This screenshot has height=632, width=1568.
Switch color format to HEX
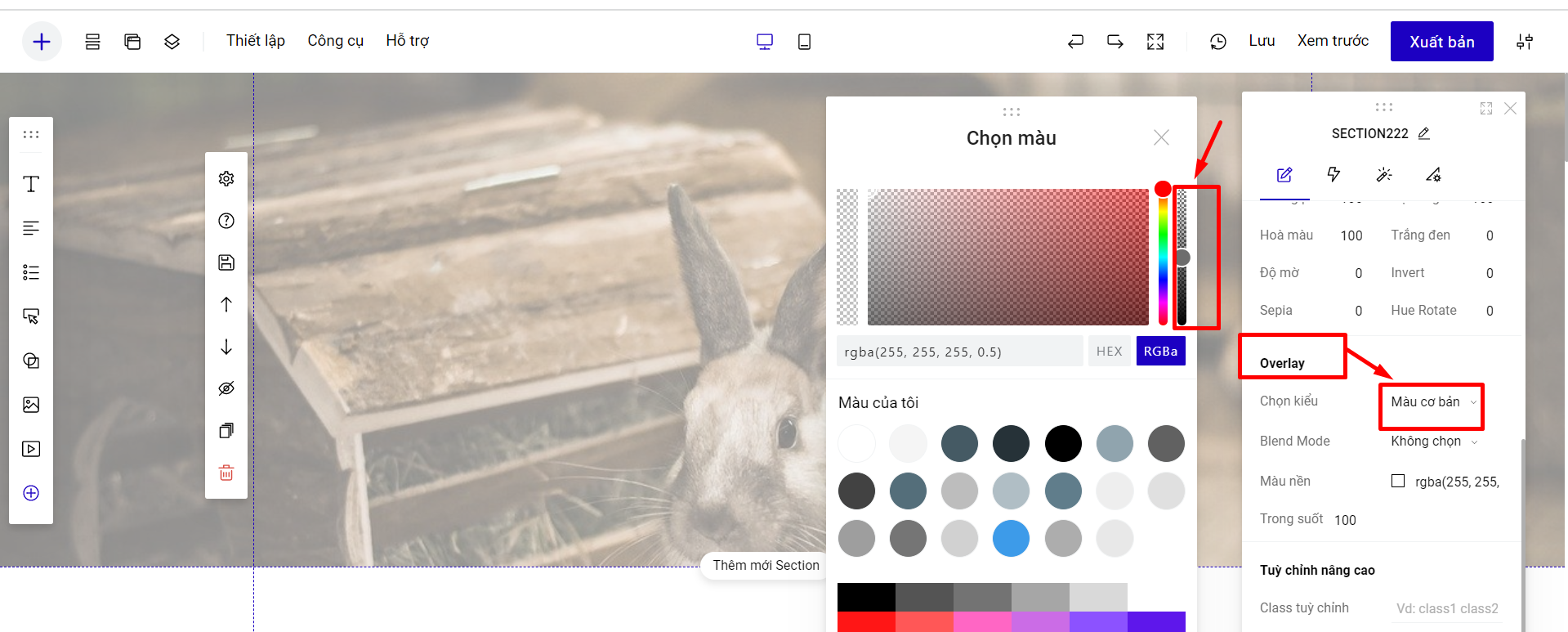click(x=1109, y=352)
